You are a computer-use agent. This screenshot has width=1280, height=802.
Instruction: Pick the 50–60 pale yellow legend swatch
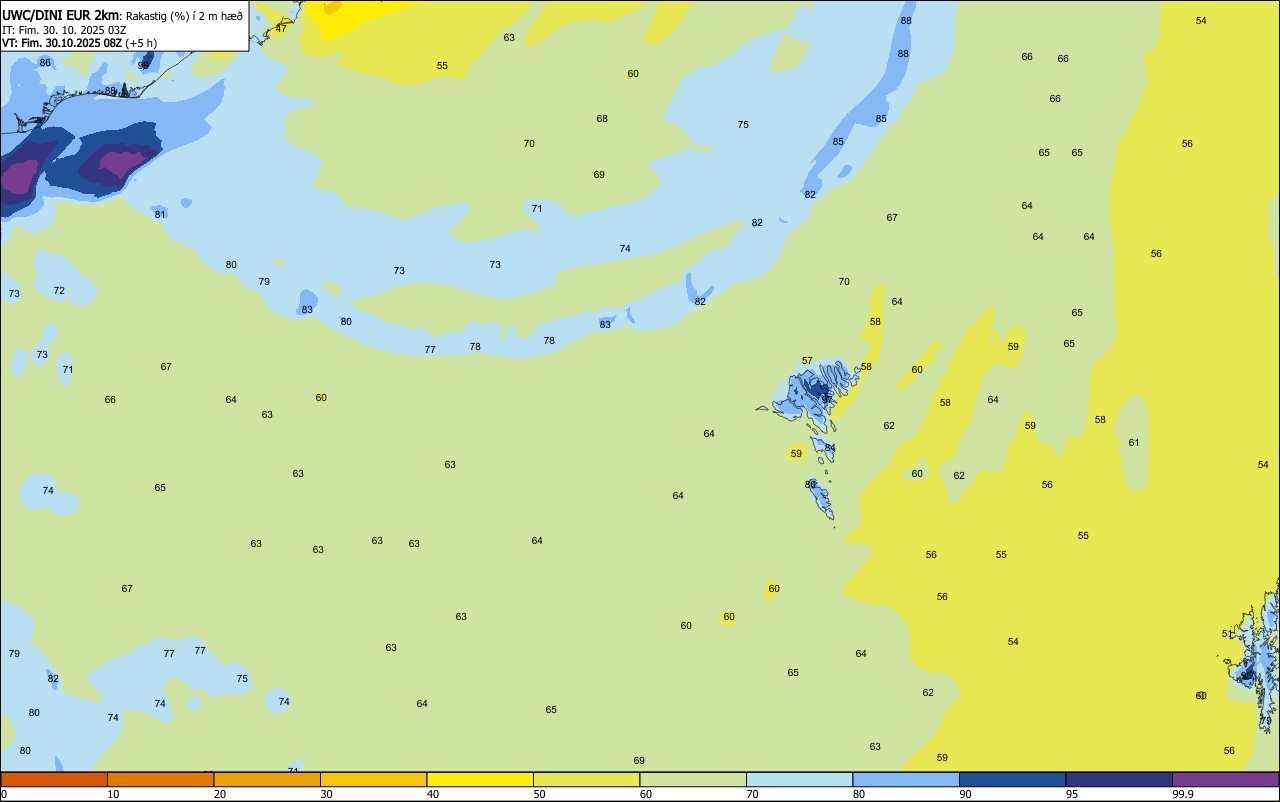tap(586, 779)
